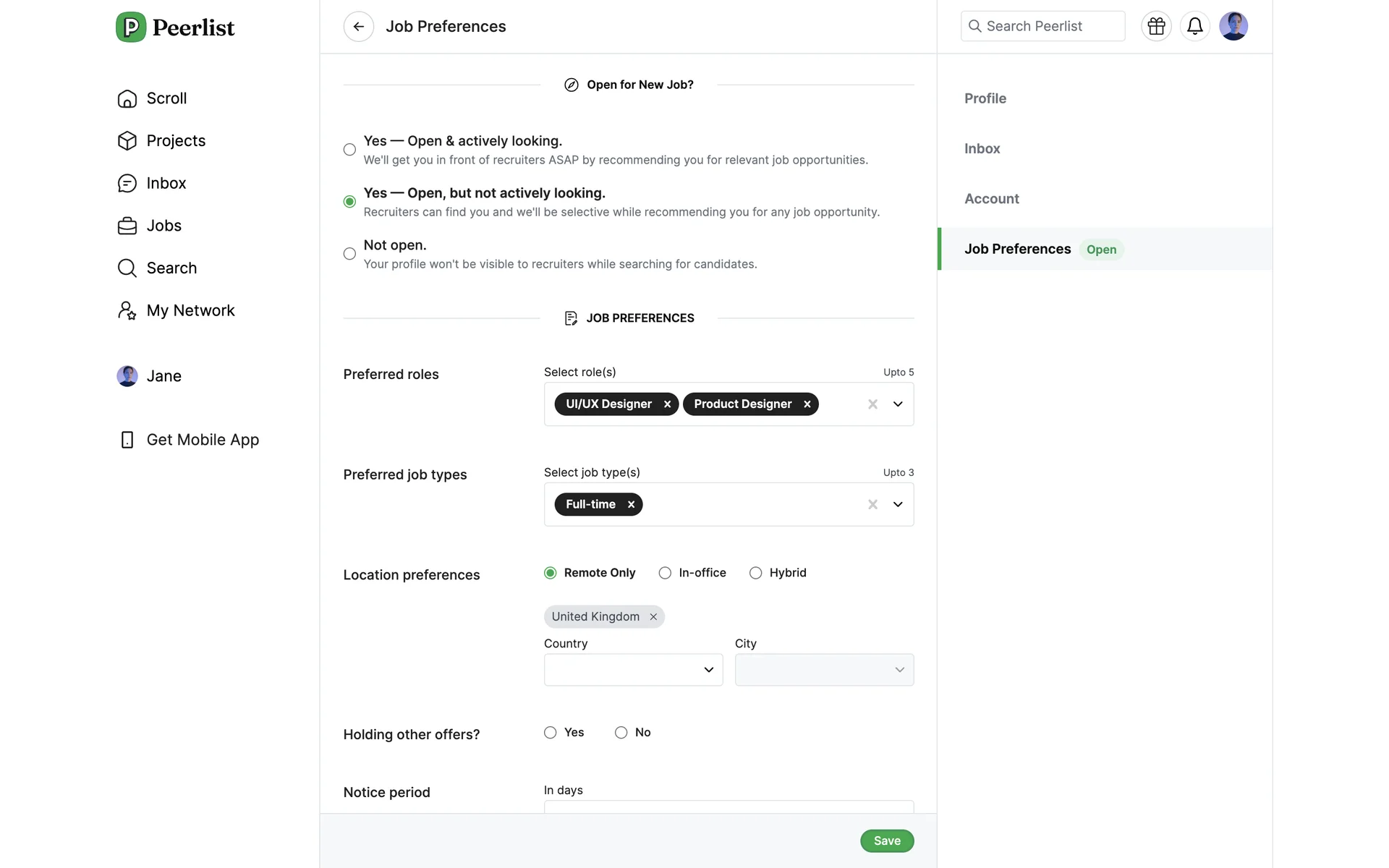Choose Hybrid location preference

click(755, 573)
